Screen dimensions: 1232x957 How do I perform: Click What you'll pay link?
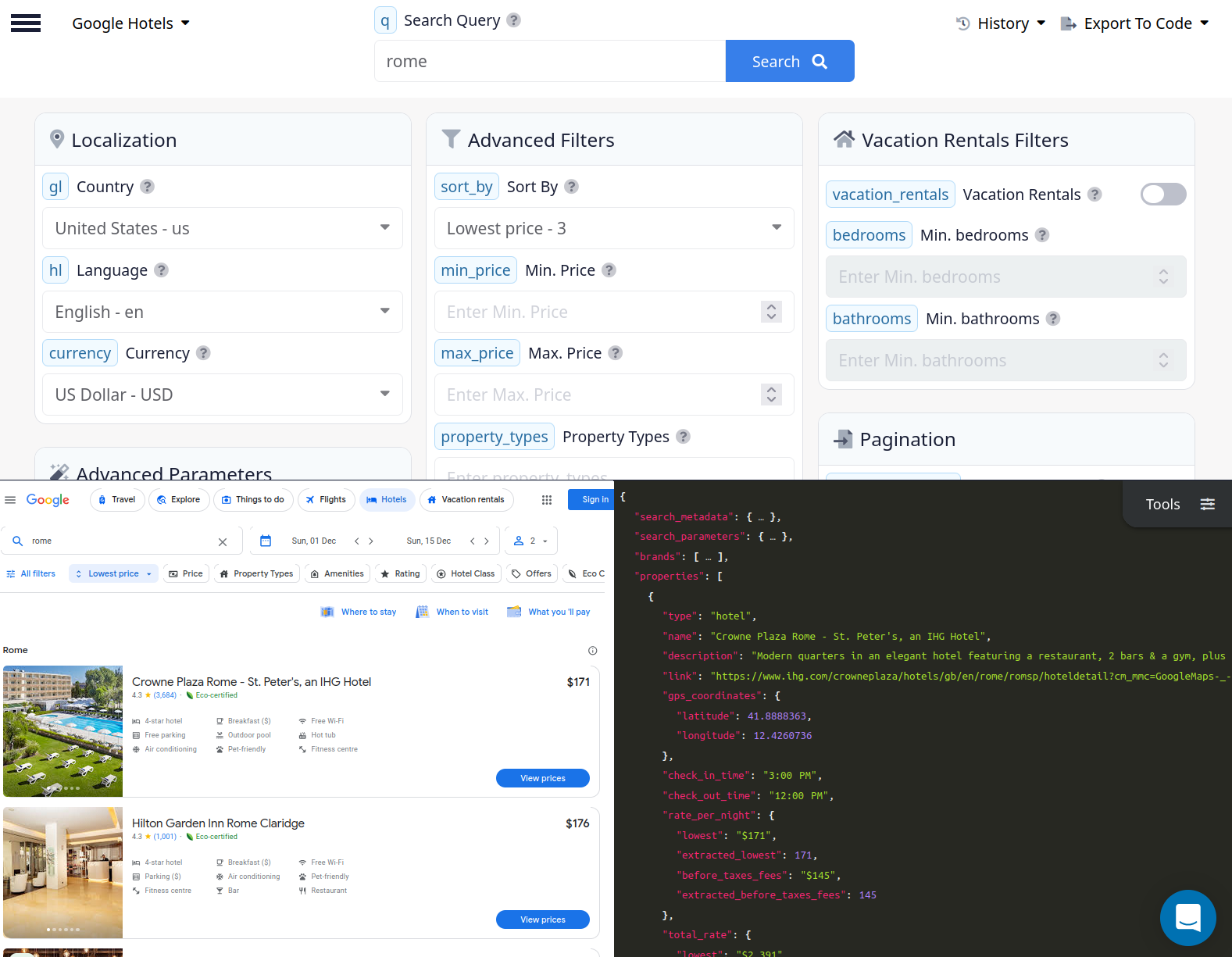click(x=549, y=612)
